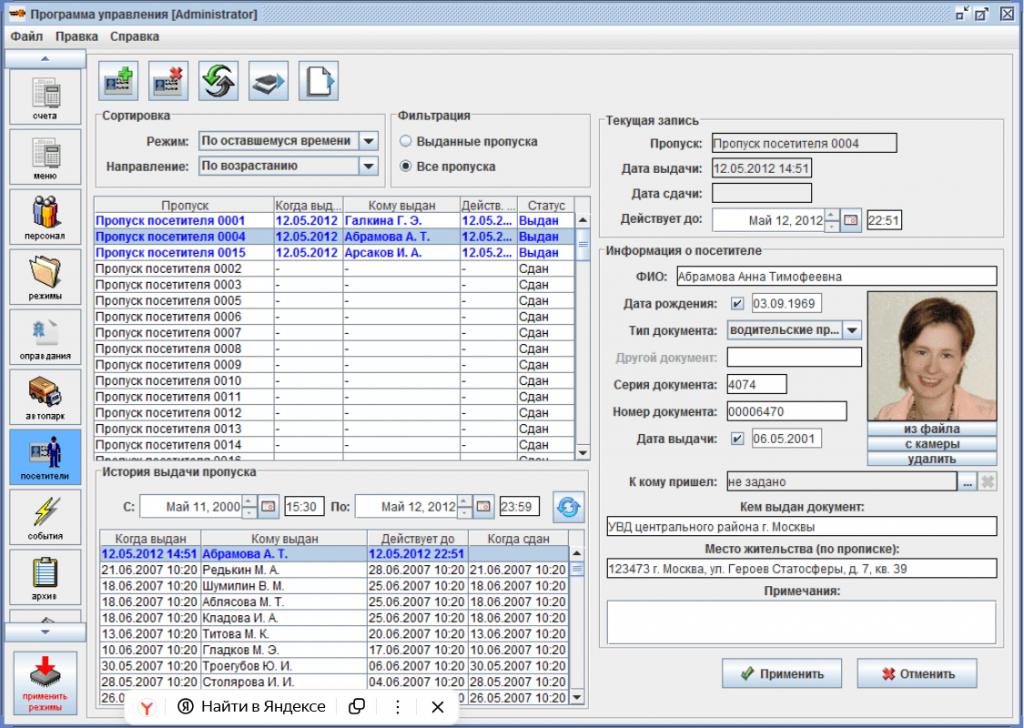Open the 'Тип документа' dropdown

pos(851,330)
